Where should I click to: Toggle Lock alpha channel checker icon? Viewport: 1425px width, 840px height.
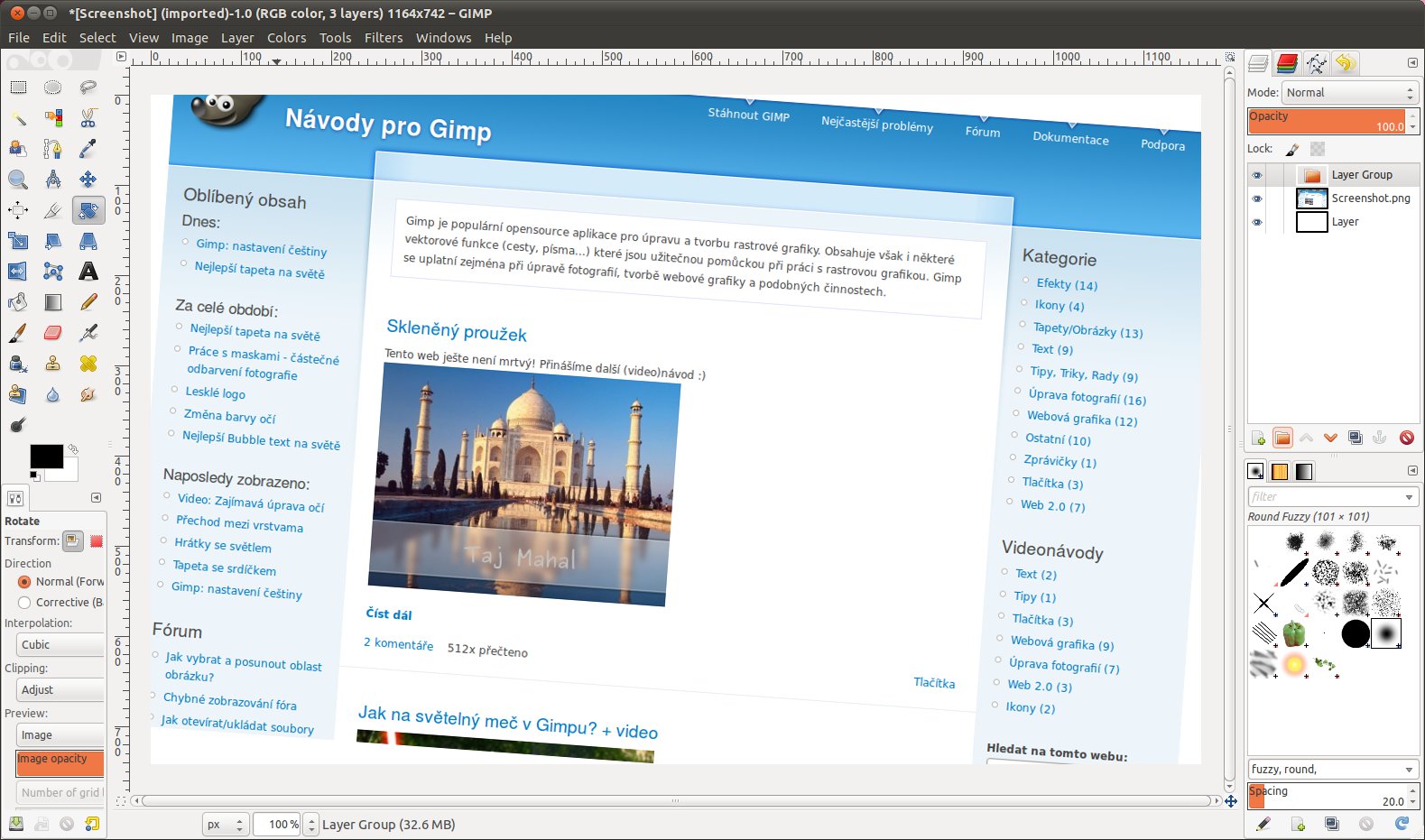(x=1318, y=149)
